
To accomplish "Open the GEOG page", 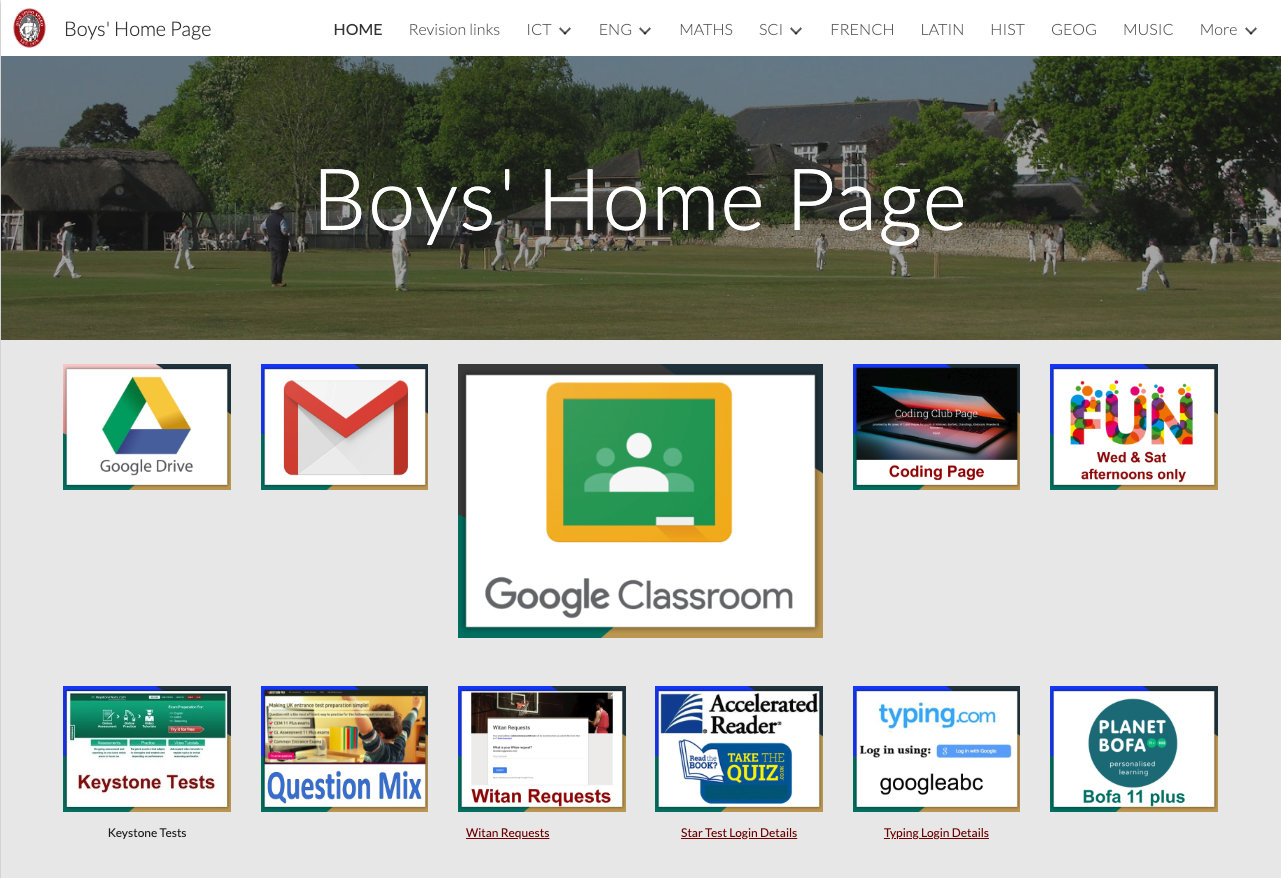I will click(x=1074, y=29).
